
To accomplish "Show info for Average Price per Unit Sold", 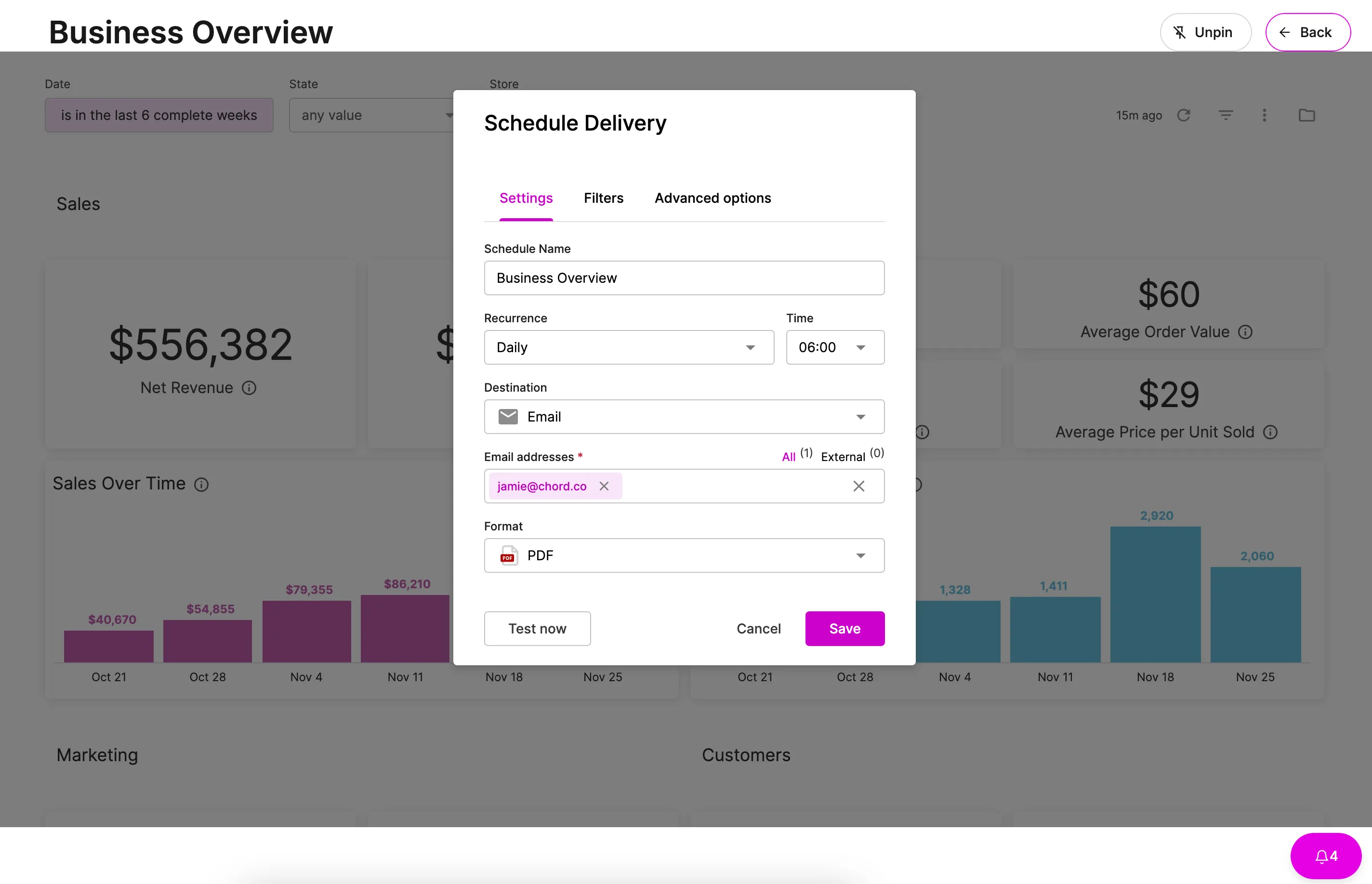I will coord(1270,432).
